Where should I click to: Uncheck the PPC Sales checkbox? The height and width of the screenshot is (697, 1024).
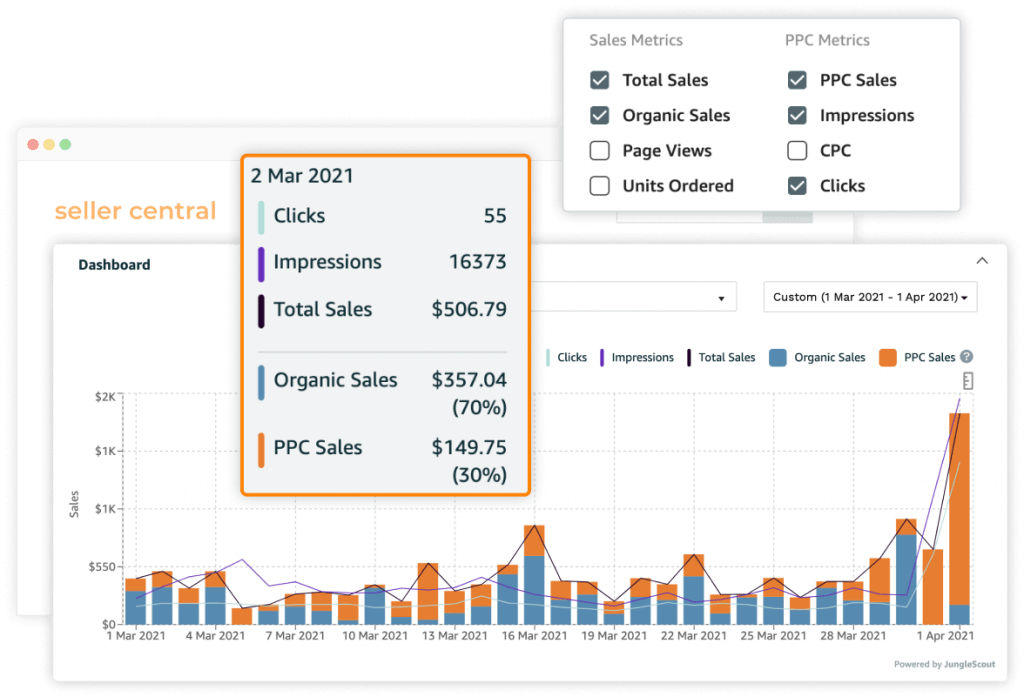pyautogui.click(x=797, y=80)
